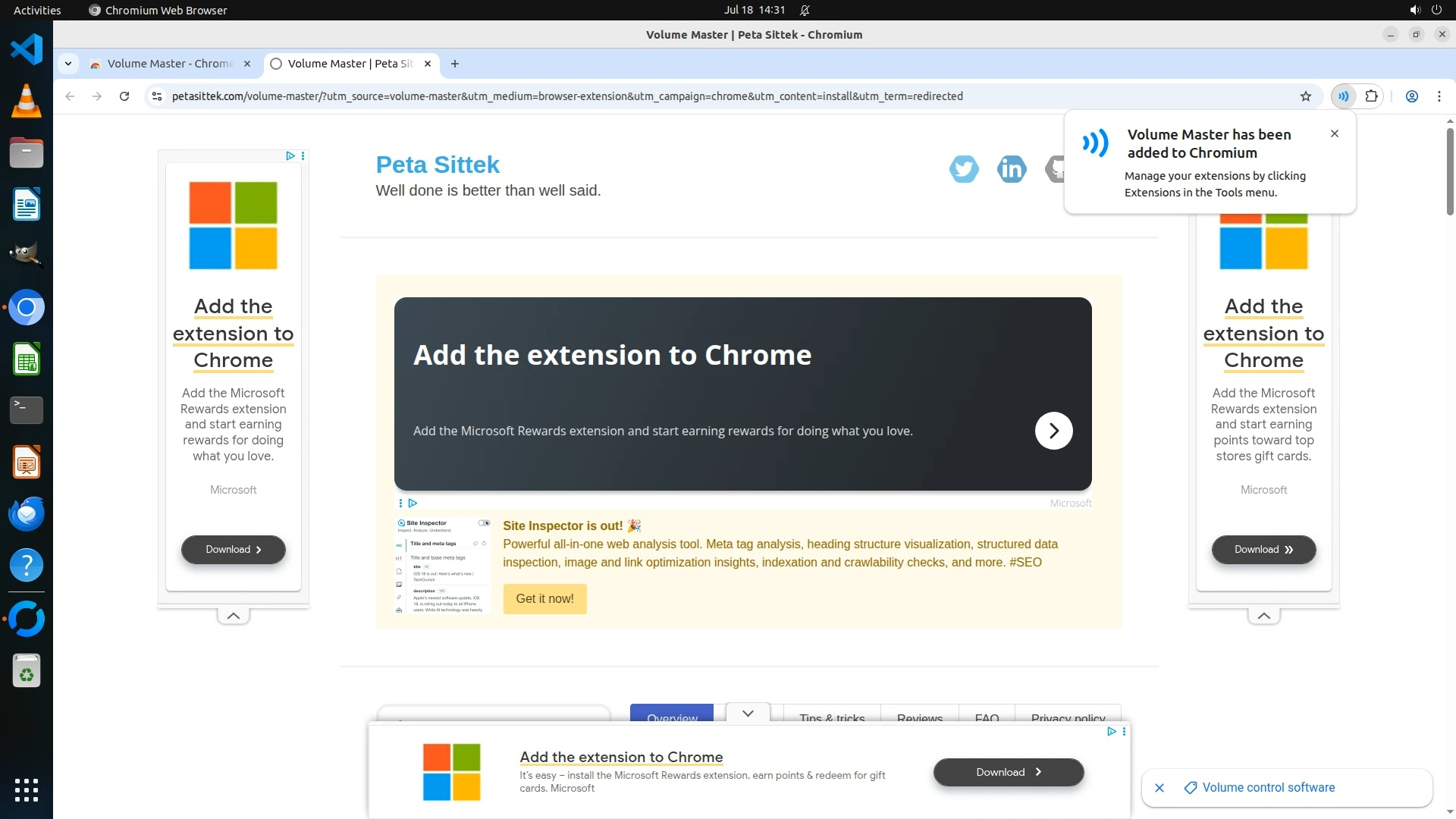Reload the current page
The height and width of the screenshot is (819, 1456).
124,96
